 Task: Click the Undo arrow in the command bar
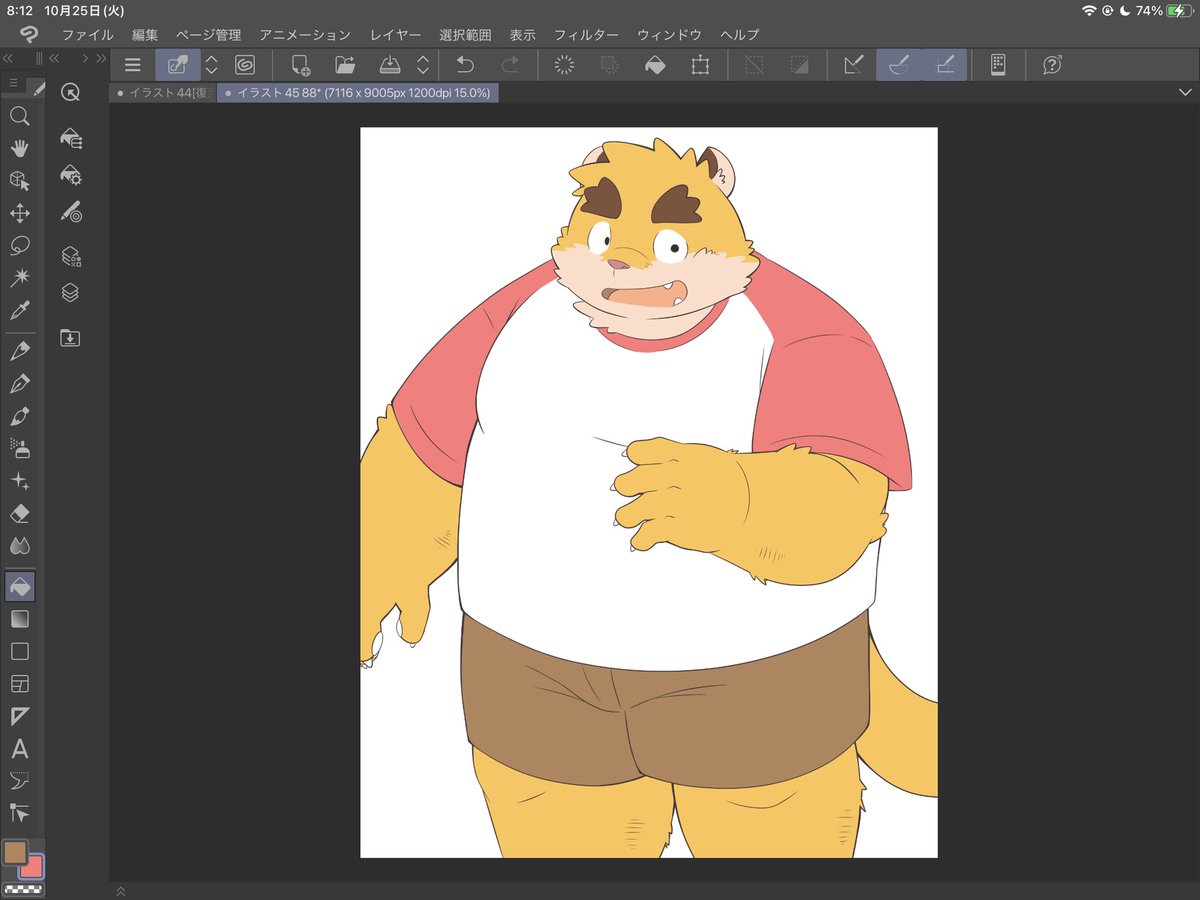coord(465,65)
